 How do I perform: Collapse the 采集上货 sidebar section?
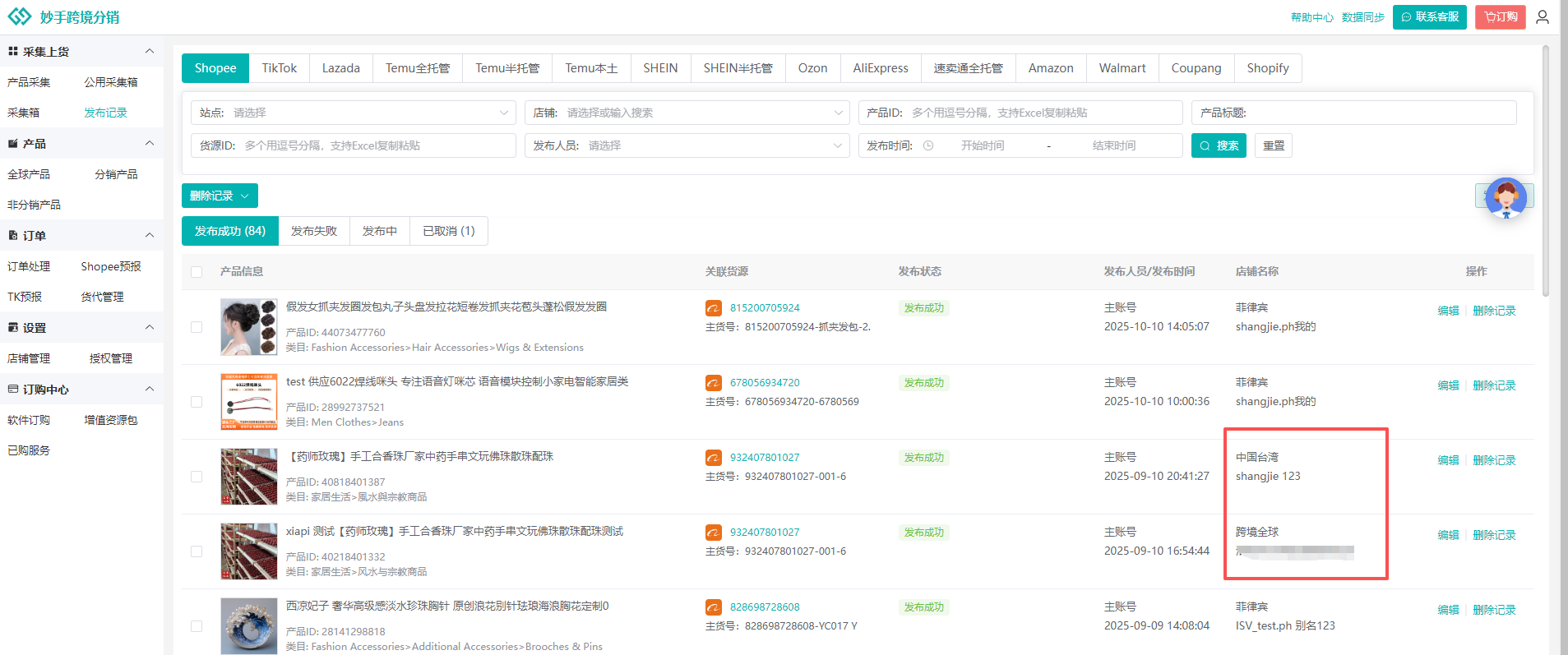(x=150, y=52)
